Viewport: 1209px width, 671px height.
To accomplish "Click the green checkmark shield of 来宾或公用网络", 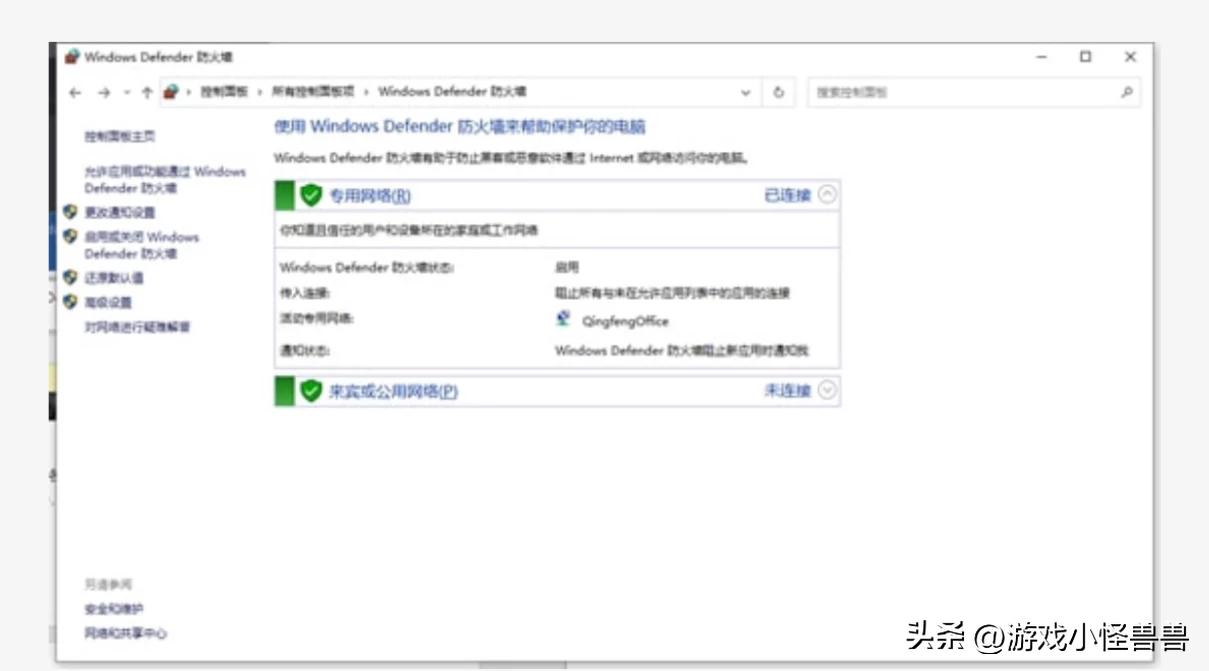I will point(313,389).
